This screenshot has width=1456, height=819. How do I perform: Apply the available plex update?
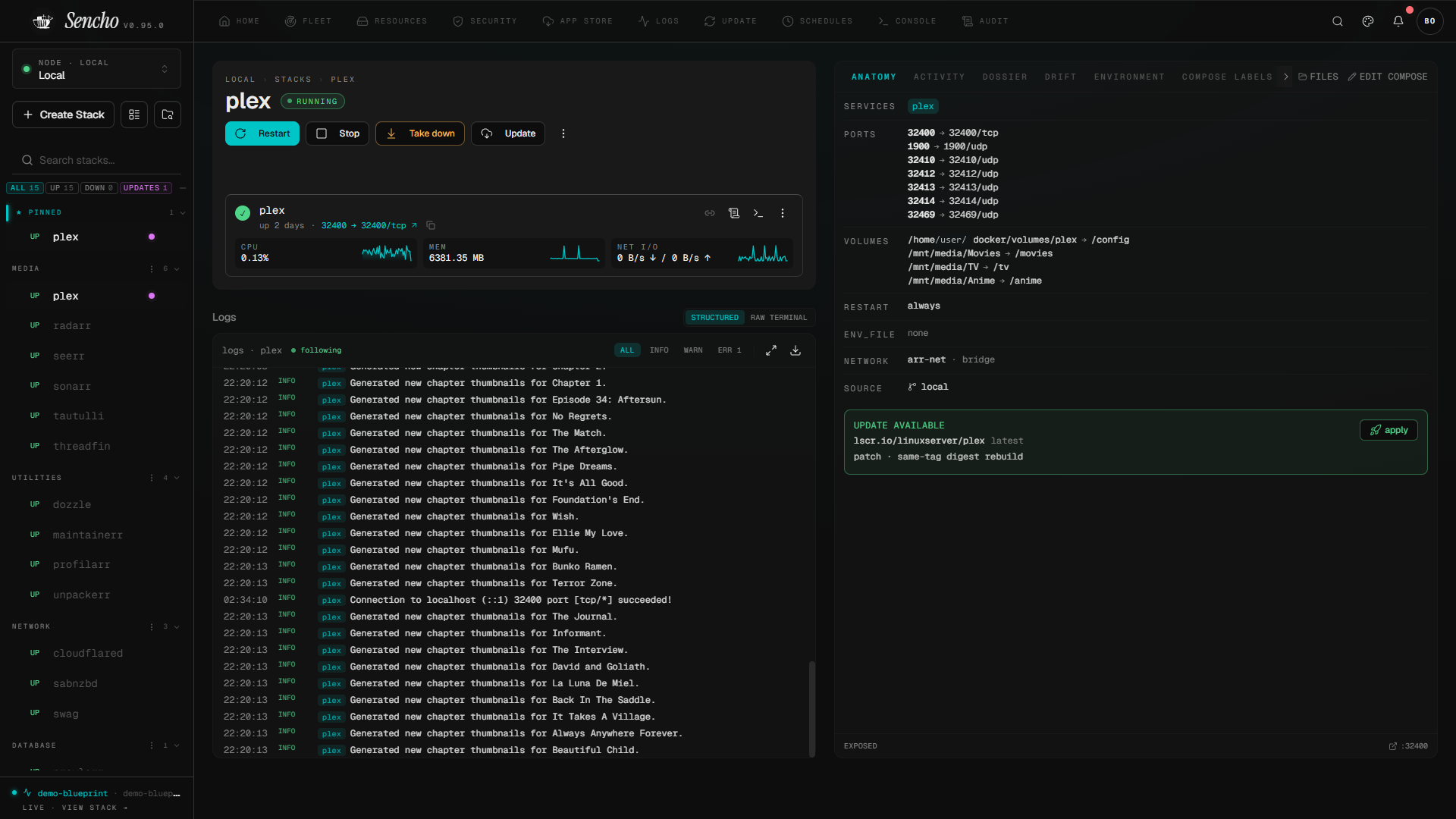(x=1389, y=430)
